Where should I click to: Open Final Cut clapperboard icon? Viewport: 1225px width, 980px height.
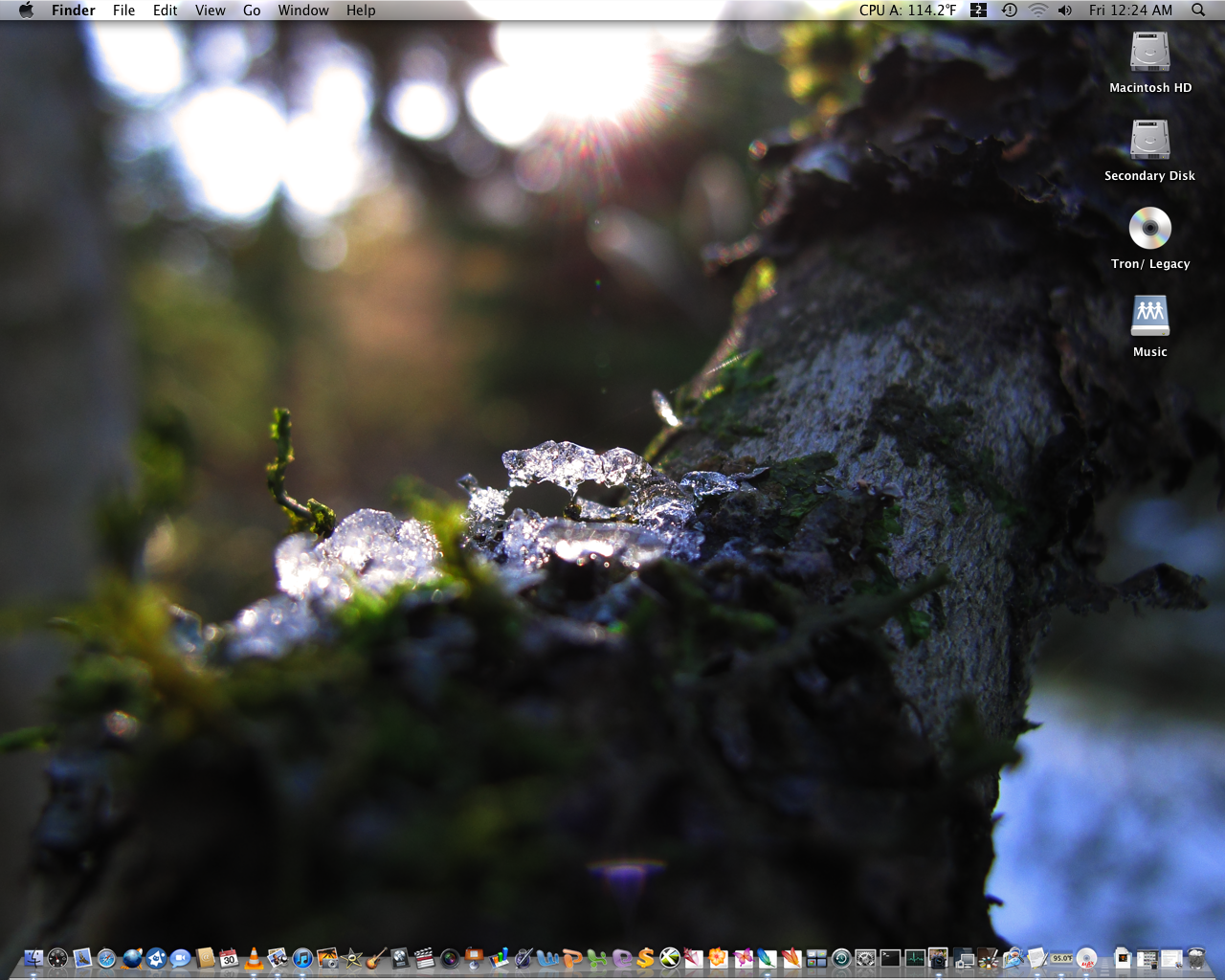pos(425,958)
